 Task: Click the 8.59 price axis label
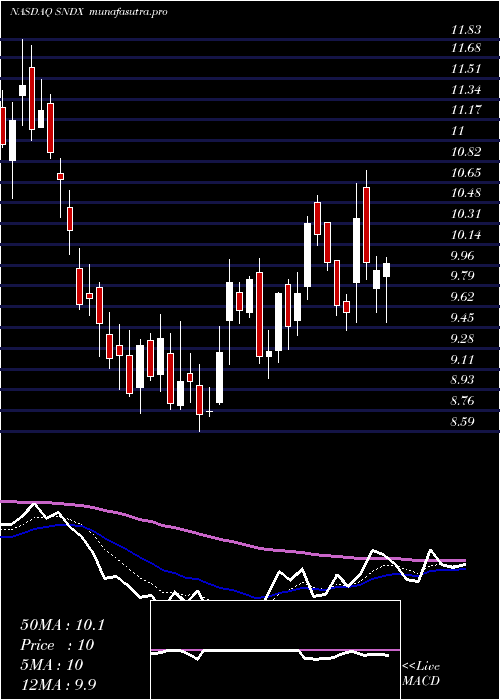pyautogui.click(x=463, y=421)
